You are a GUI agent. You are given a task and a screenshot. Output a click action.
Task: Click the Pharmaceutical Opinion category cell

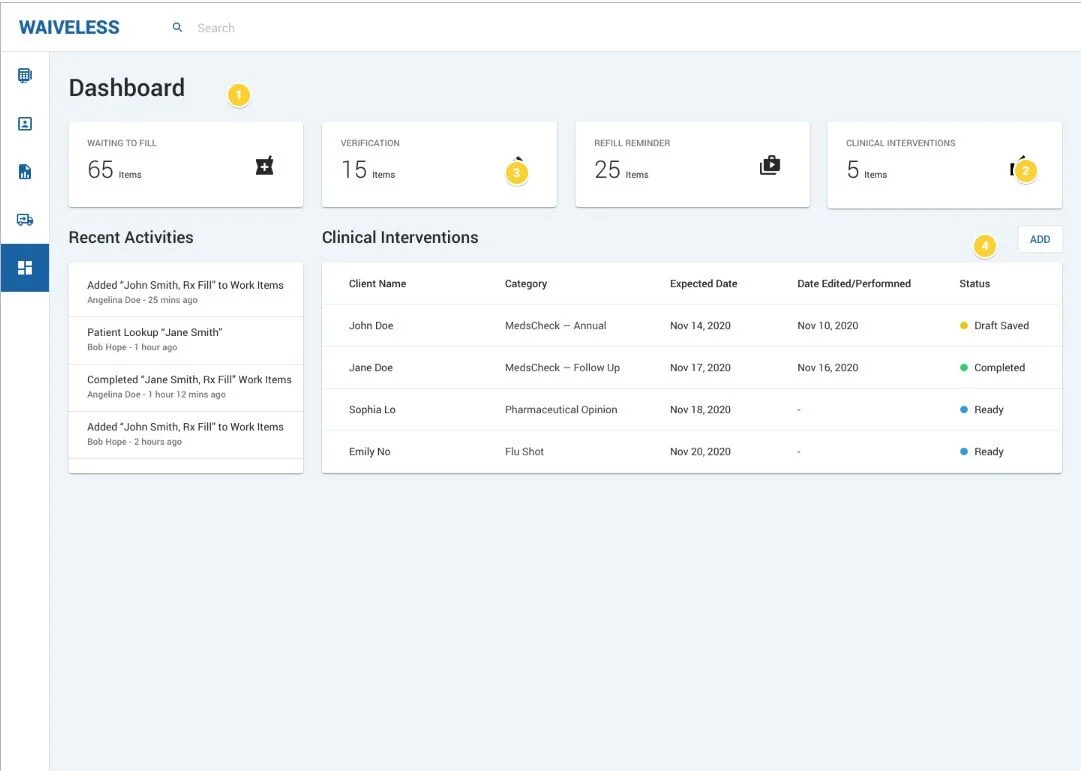pos(560,410)
